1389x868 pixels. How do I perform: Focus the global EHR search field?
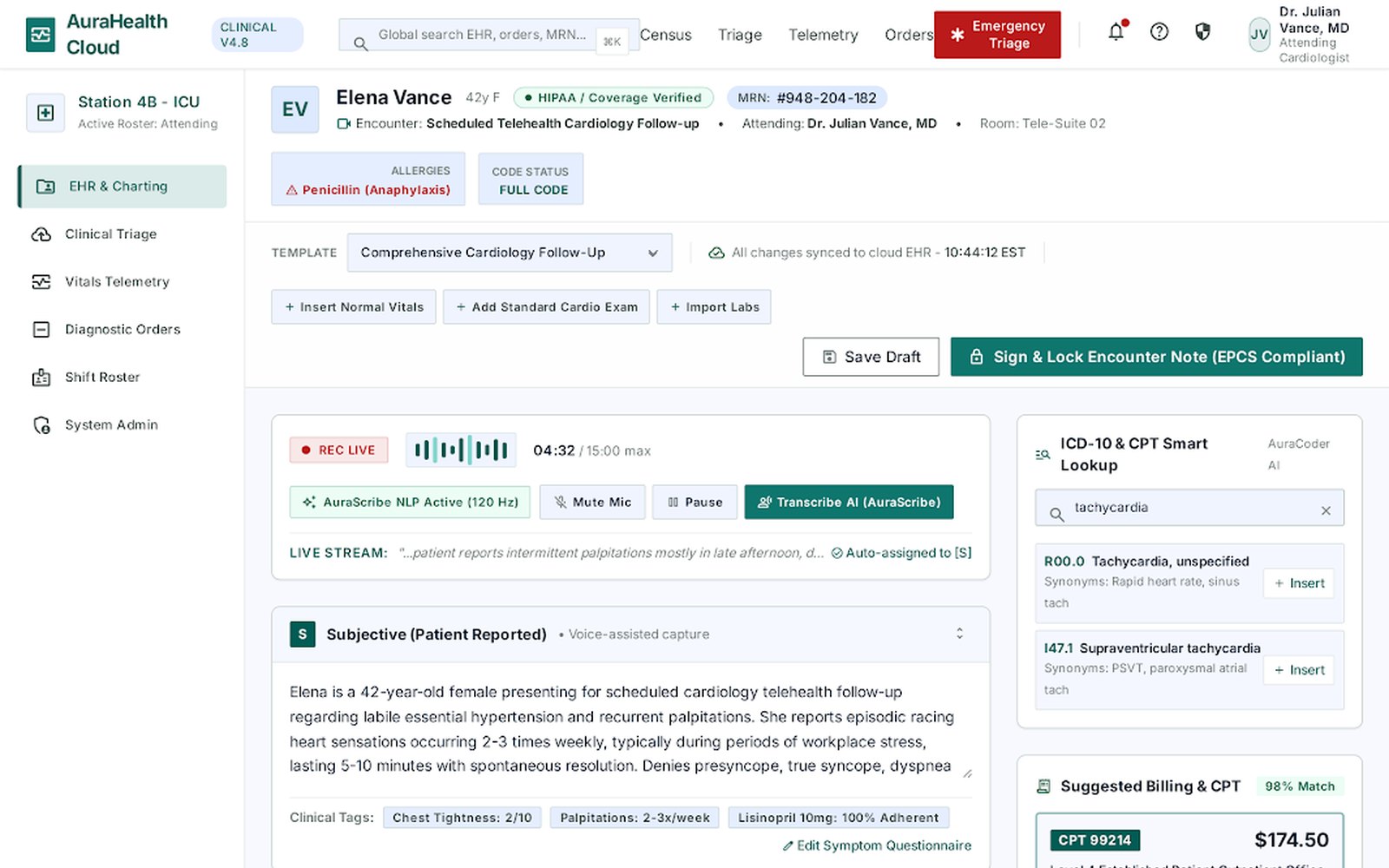[x=489, y=36]
